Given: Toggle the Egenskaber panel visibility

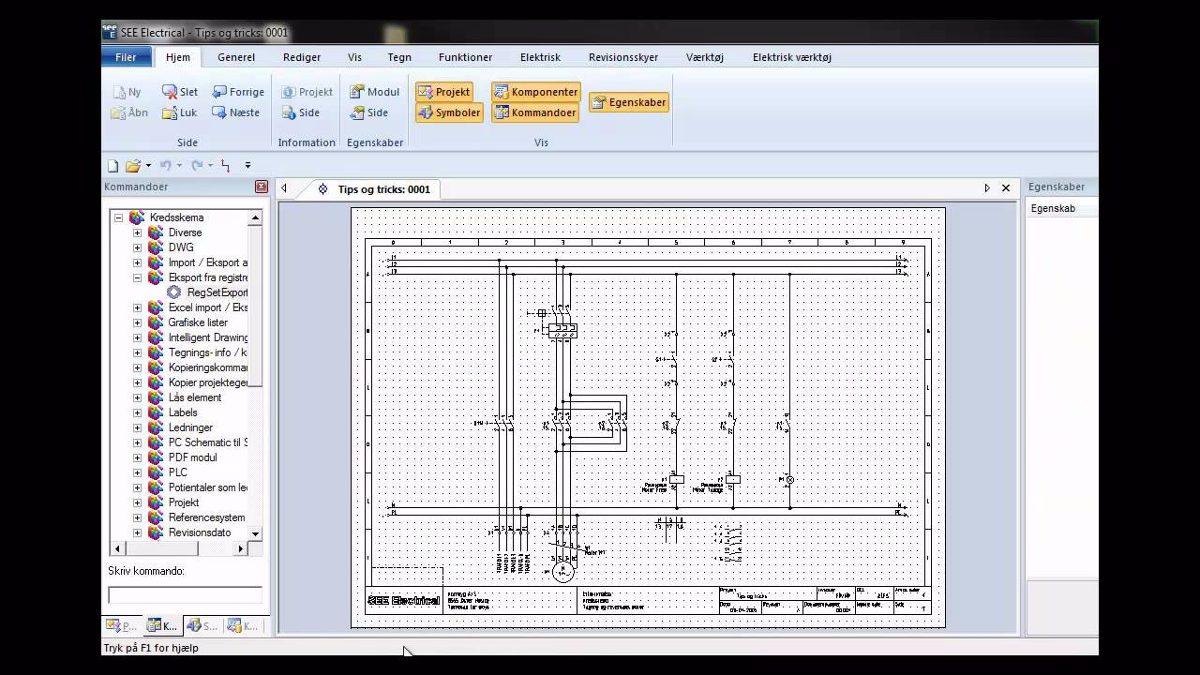Looking at the screenshot, I should click(628, 102).
